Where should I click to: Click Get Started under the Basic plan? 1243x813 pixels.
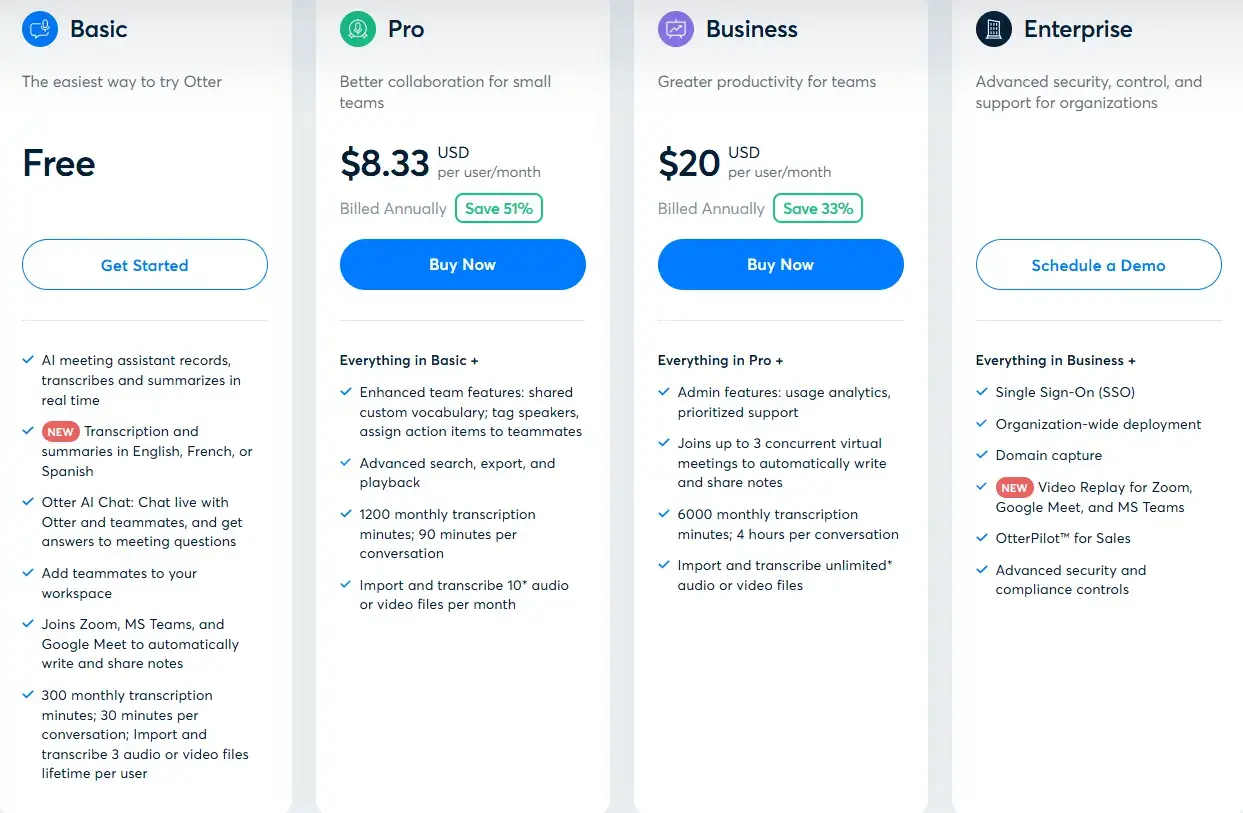(x=144, y=264)
